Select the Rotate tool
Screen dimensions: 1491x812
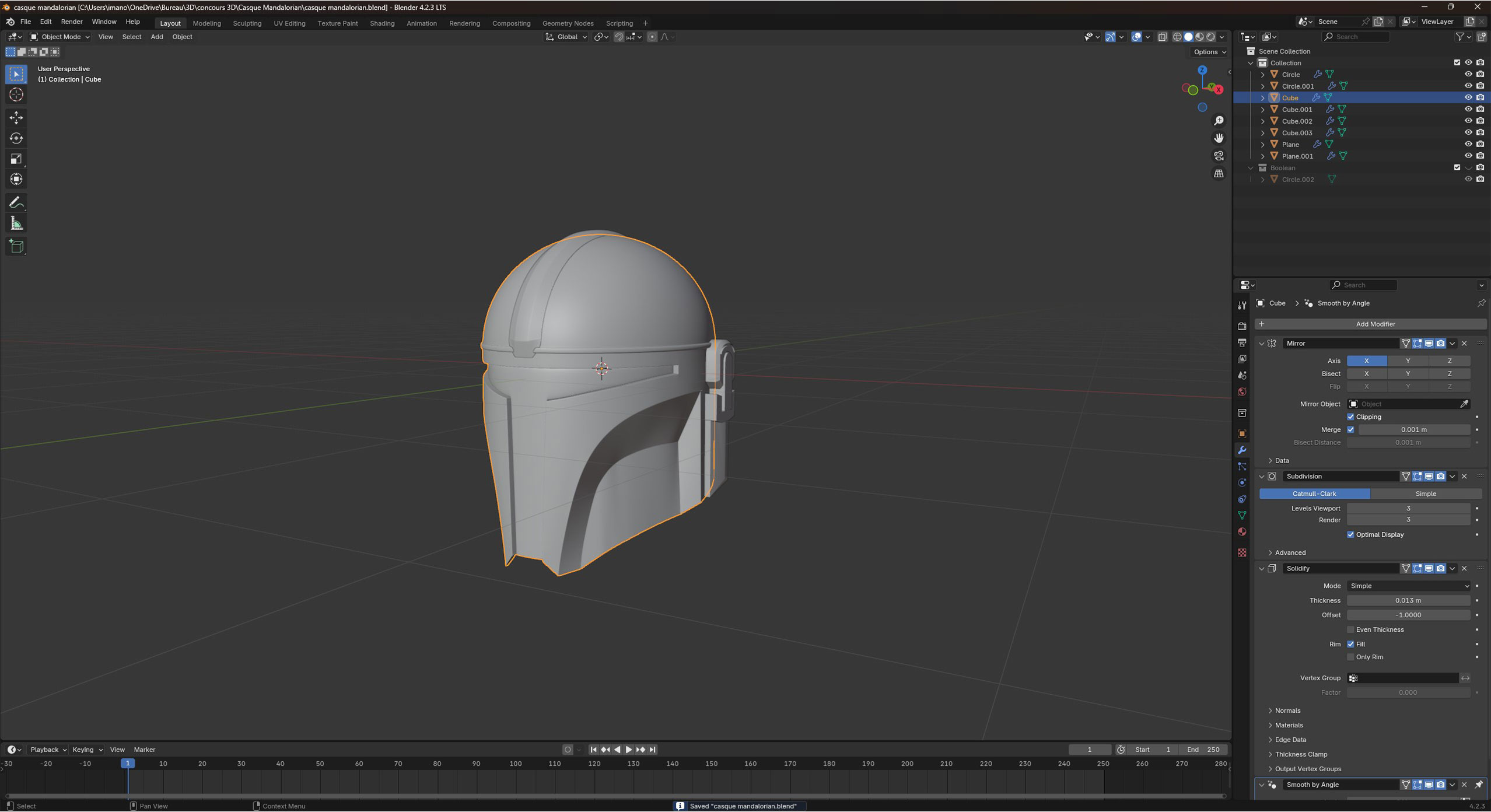(16, 138)
